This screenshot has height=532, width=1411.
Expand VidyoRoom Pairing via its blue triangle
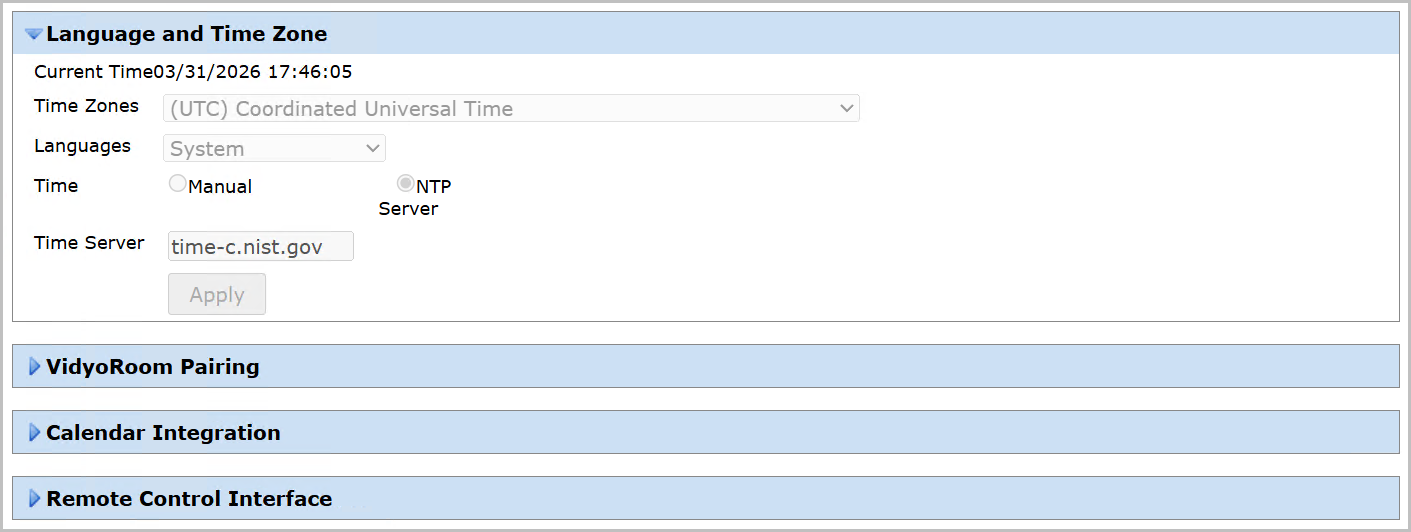pyautogui.click(x=35, y=367)
